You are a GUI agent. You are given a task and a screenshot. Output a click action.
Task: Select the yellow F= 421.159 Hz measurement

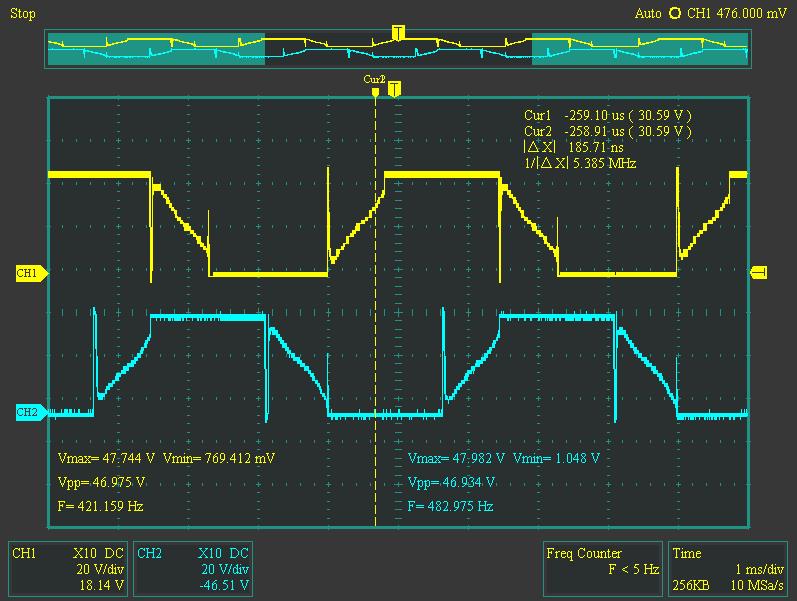click(102, 506)
